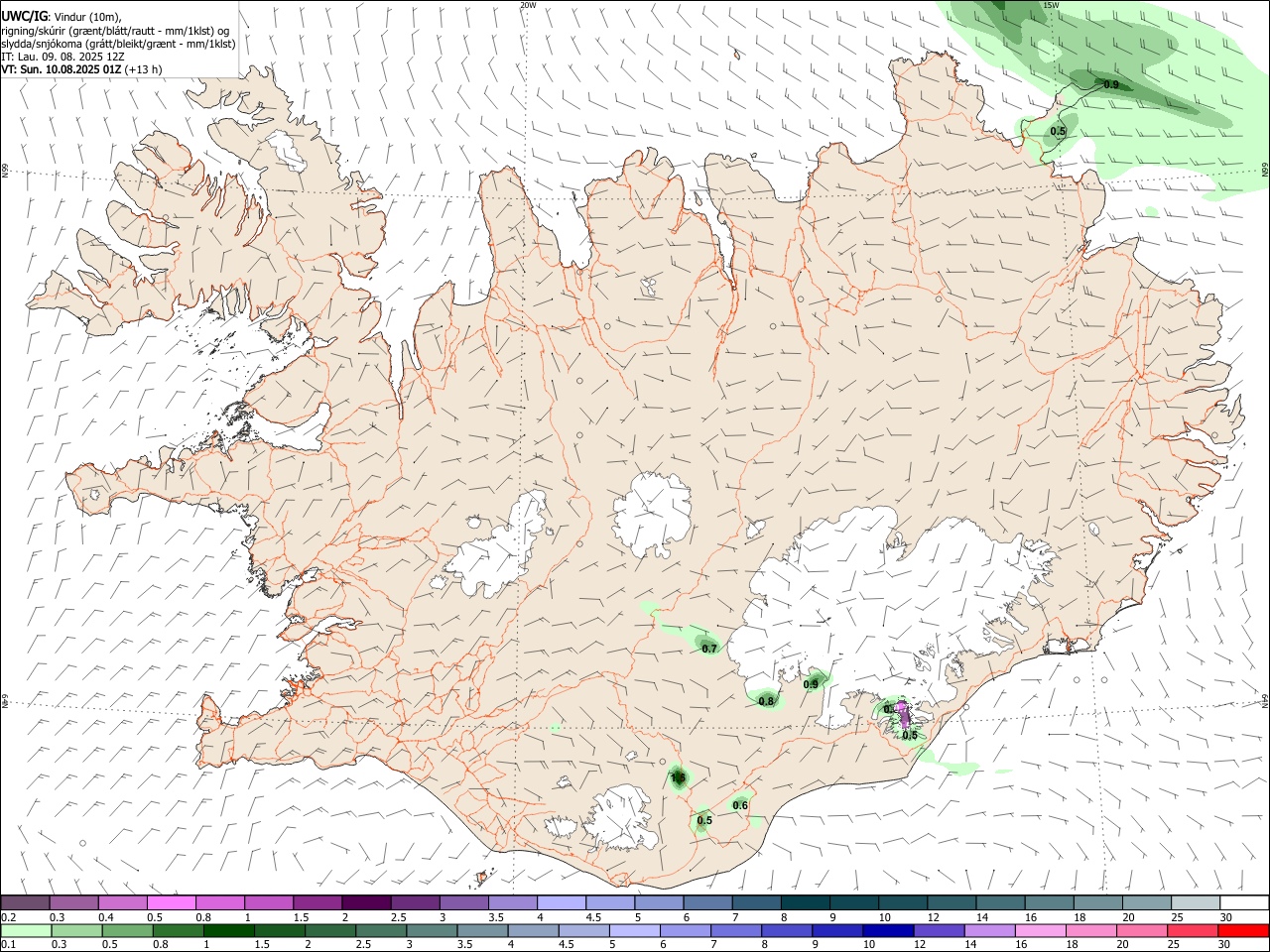Click the 0.9 value over the northeast sea
Screen dimensions: 1270x952
(1111, 84)
